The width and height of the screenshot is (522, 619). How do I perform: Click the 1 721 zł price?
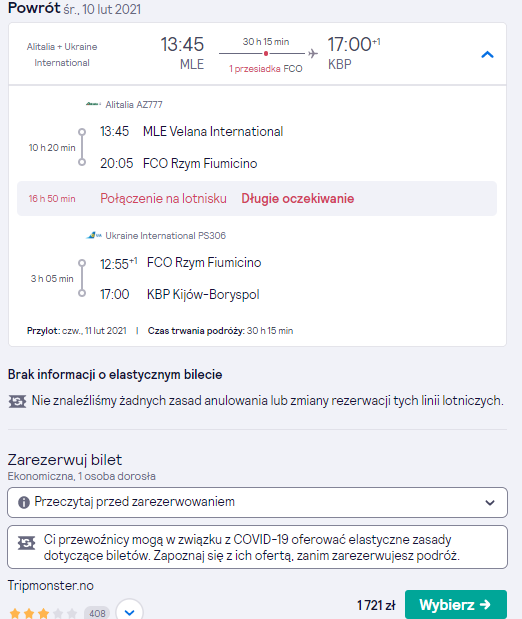[376, 605]
